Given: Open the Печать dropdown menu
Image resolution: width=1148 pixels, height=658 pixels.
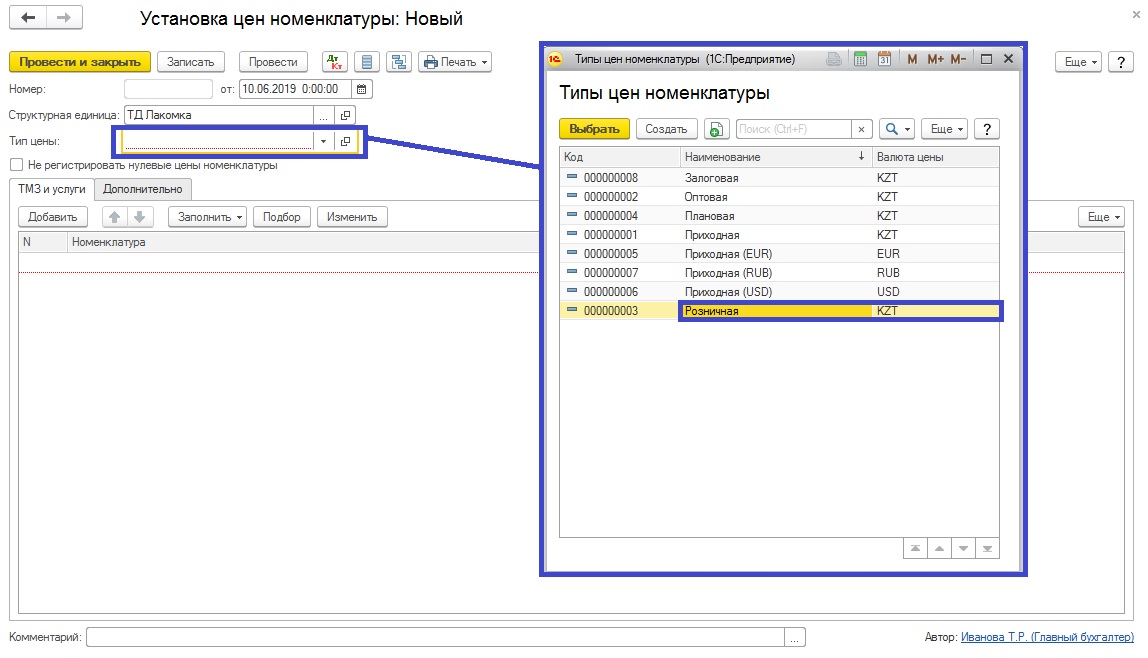Looking at the screenshot, I should point(455,62).
